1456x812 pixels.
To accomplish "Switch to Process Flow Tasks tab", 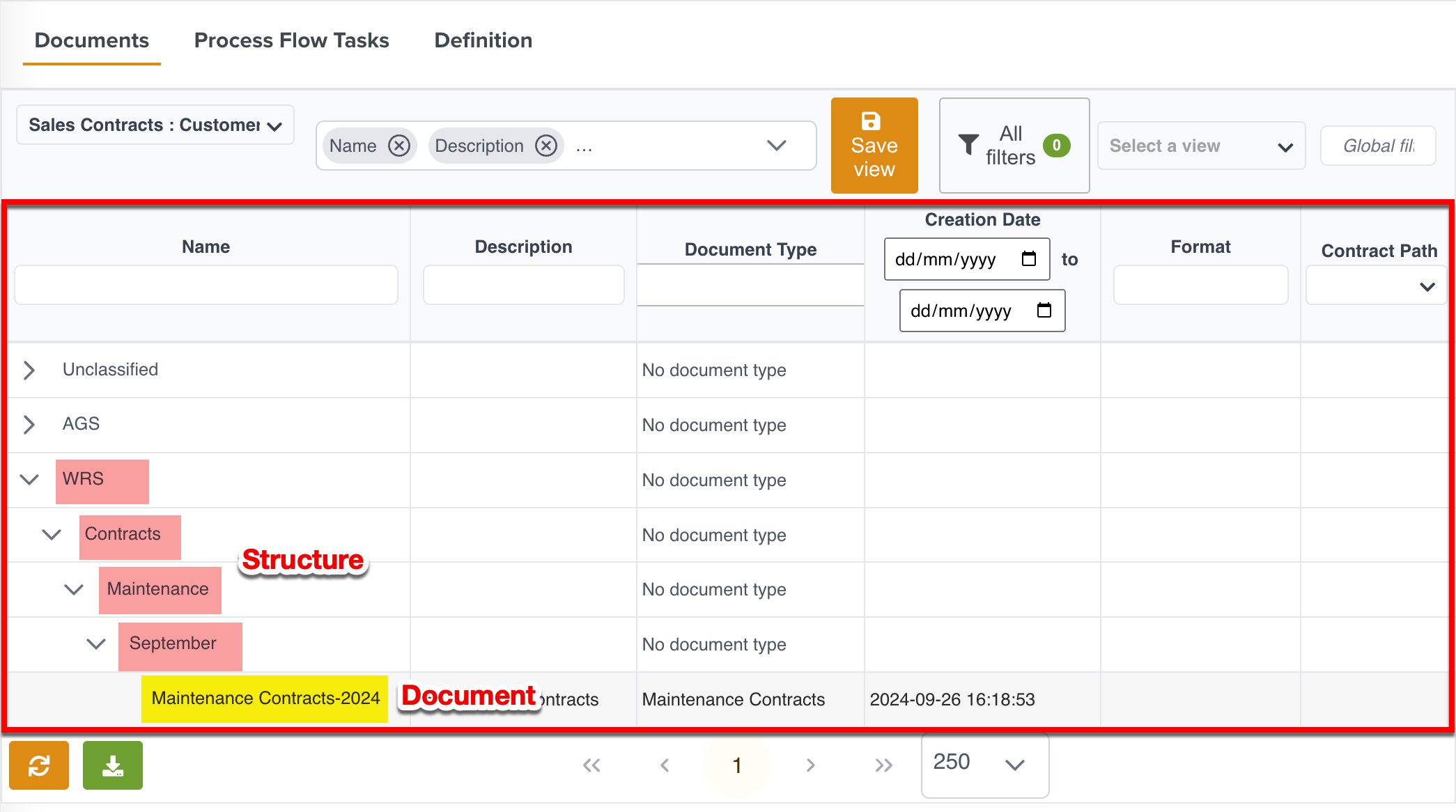I will tap(291, 40).
